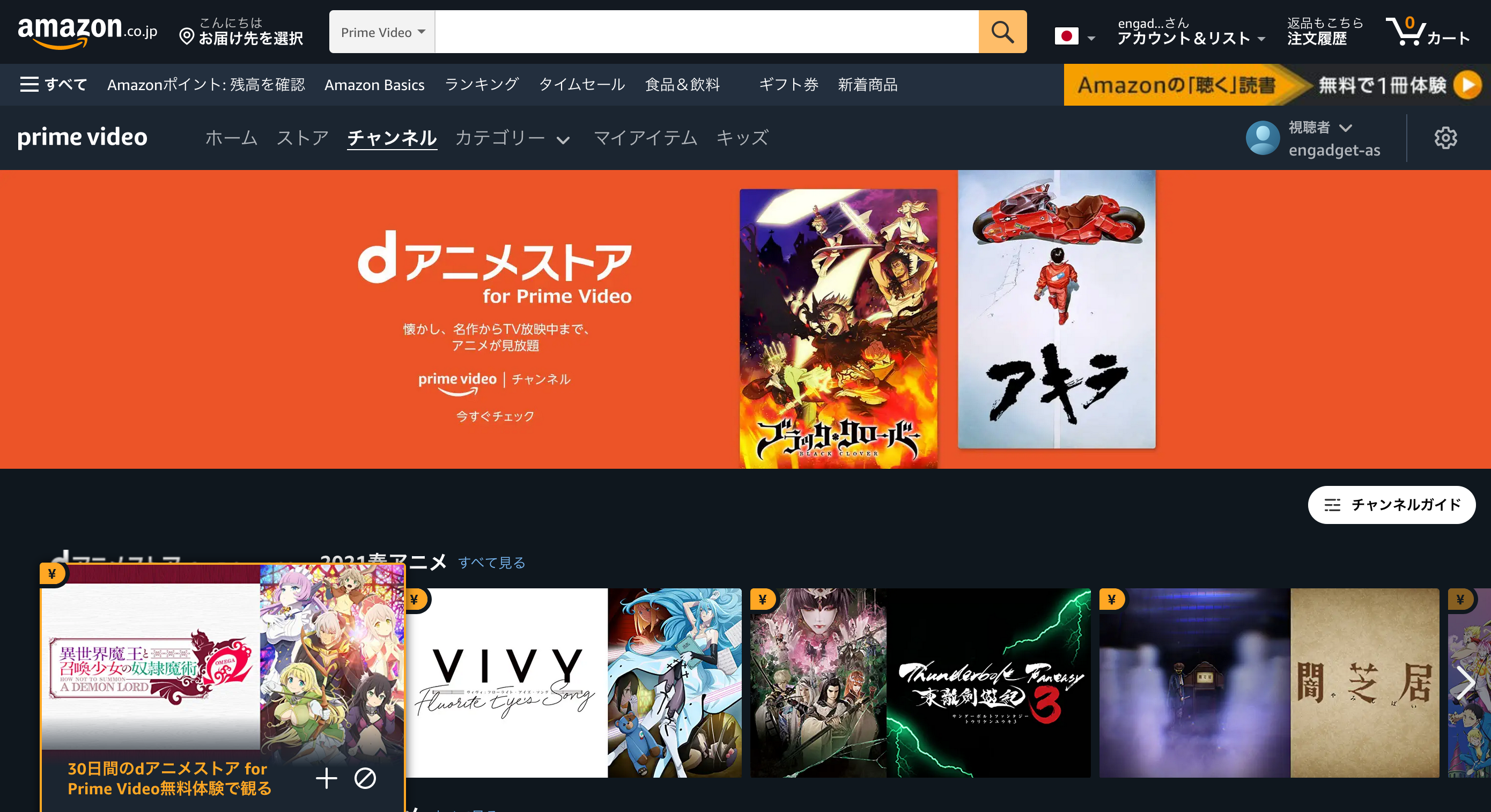
Task: Click the play icon on the audiobook banner
Action: pyautogui.click(x=1467, y=85)
